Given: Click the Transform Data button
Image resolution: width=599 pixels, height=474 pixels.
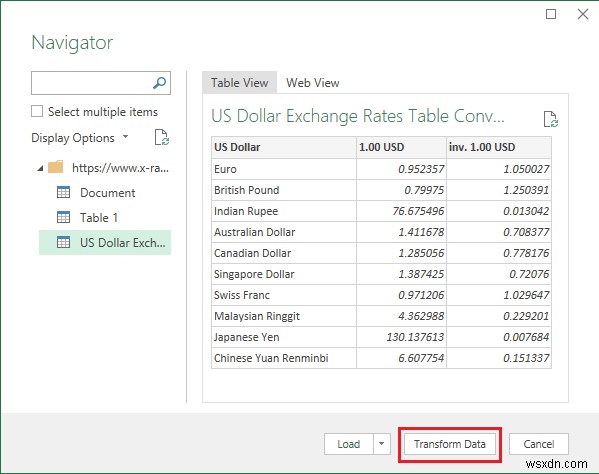Looking at the screenshot, I should [x=450, y=444].
